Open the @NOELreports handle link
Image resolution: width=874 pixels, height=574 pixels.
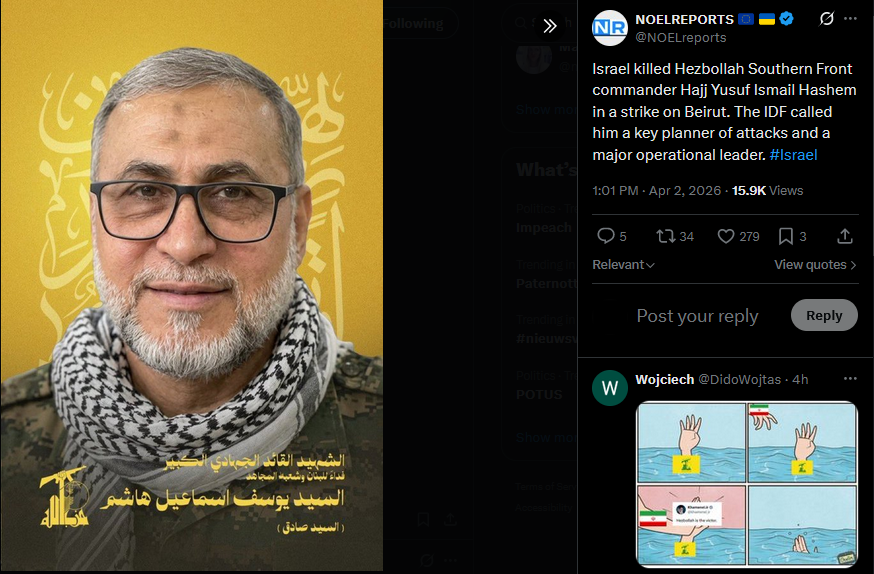click(681, 38)
